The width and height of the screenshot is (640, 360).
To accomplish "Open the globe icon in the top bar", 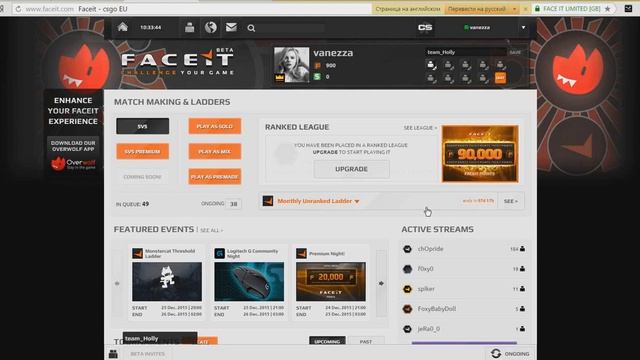I will pyautogui.click(x=211, y=27).
